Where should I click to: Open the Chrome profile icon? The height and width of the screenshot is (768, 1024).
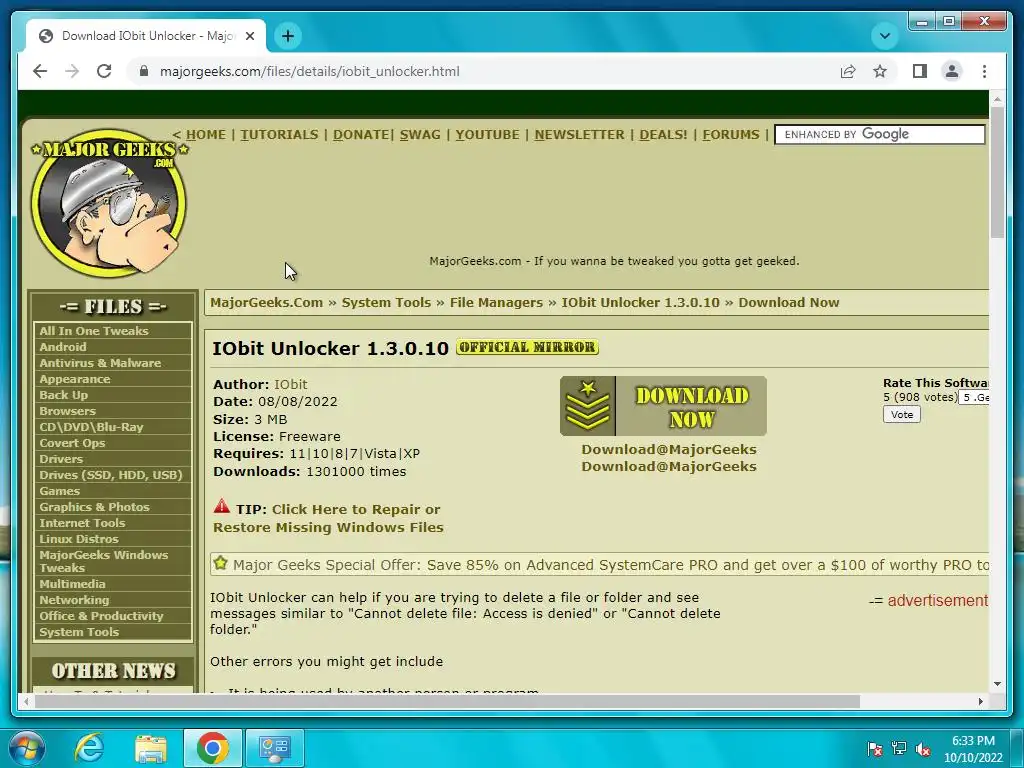[952, 71]
